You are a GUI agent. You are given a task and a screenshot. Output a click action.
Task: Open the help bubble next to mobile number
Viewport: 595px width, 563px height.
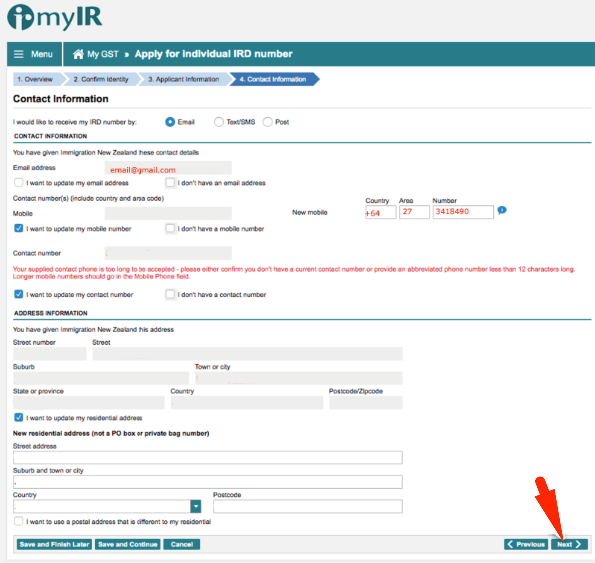point(502,210)
